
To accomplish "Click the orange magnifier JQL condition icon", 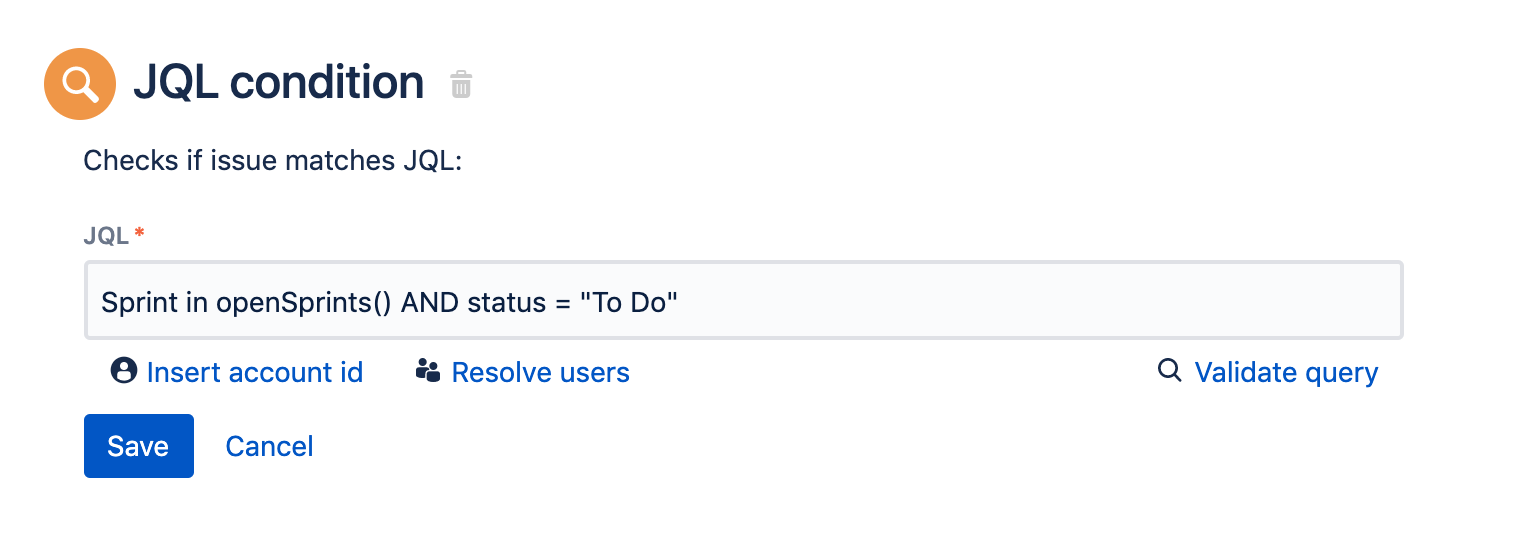I will point(80,84).
